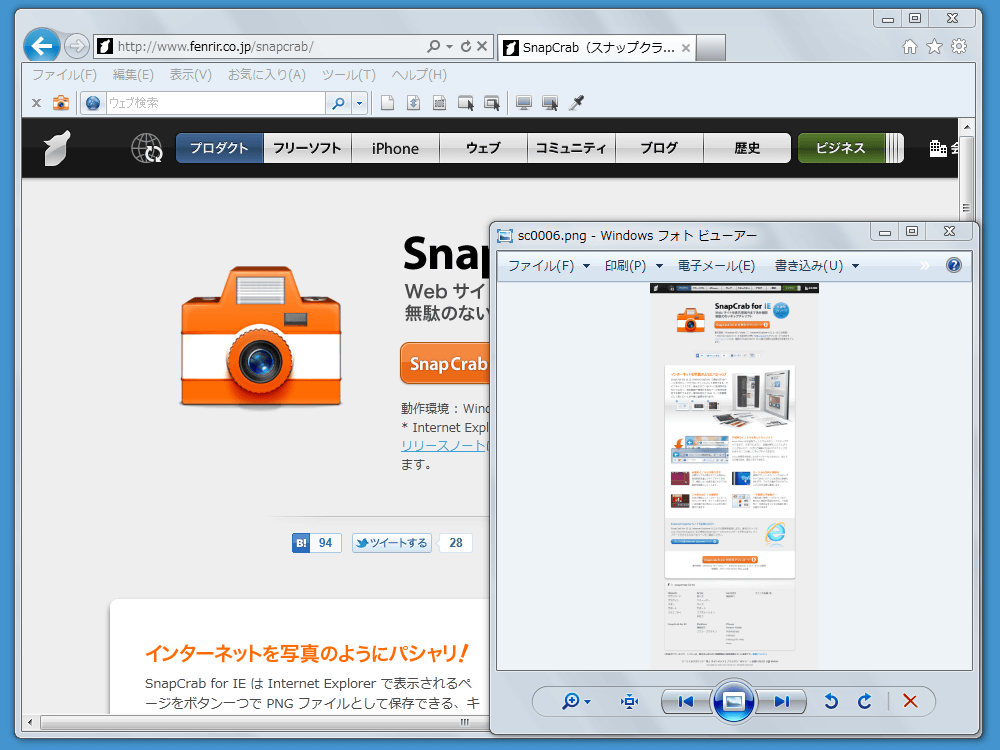Click the monitor with cursor capture icon
The width and height of the screenshot is (1000, 750).
550,103
